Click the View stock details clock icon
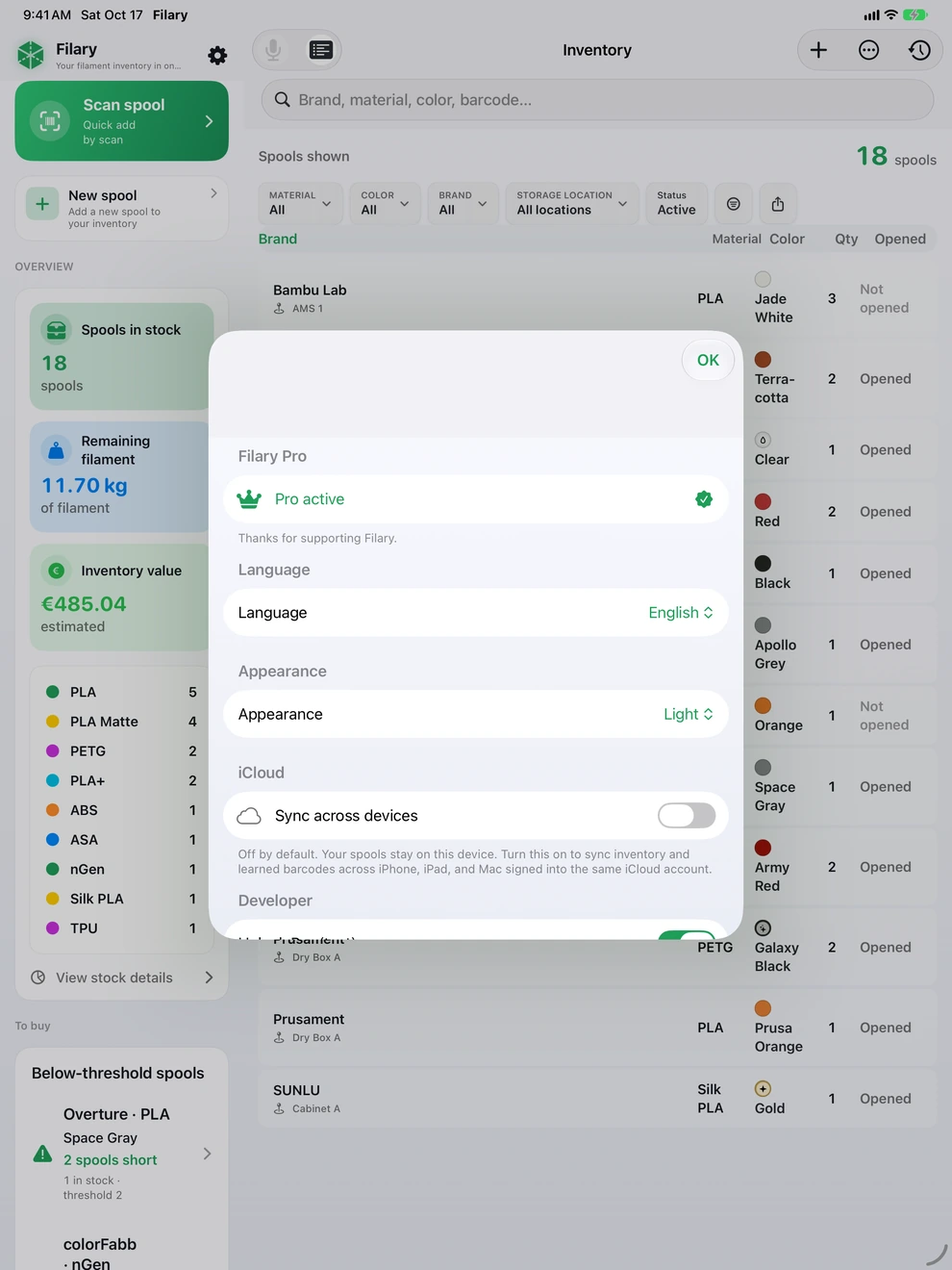The width and height of the screenshot is (952, 1270). [x=38, y=978]
